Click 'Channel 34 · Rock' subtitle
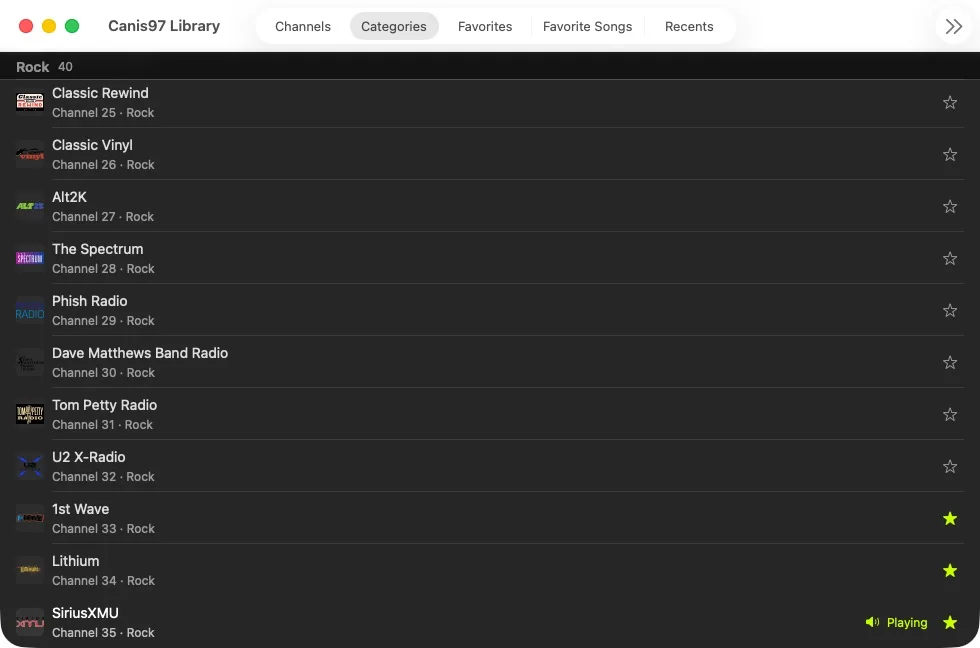 [103, 581]
